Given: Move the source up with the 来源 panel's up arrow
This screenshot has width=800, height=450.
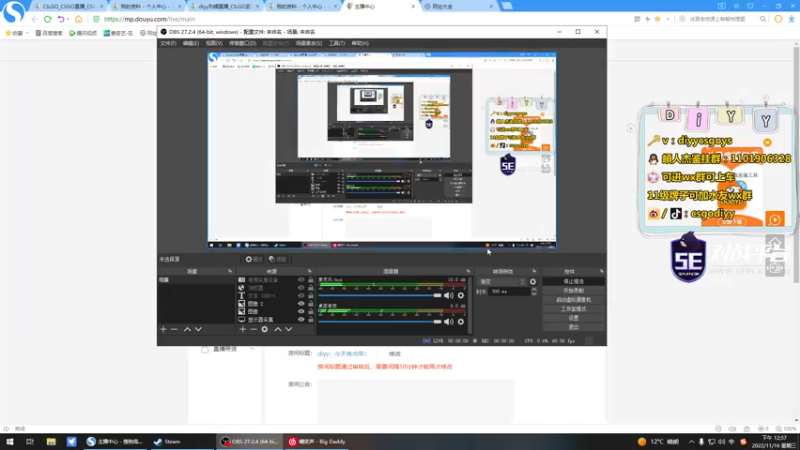Looking at the screenshot, I should [278, 330].
